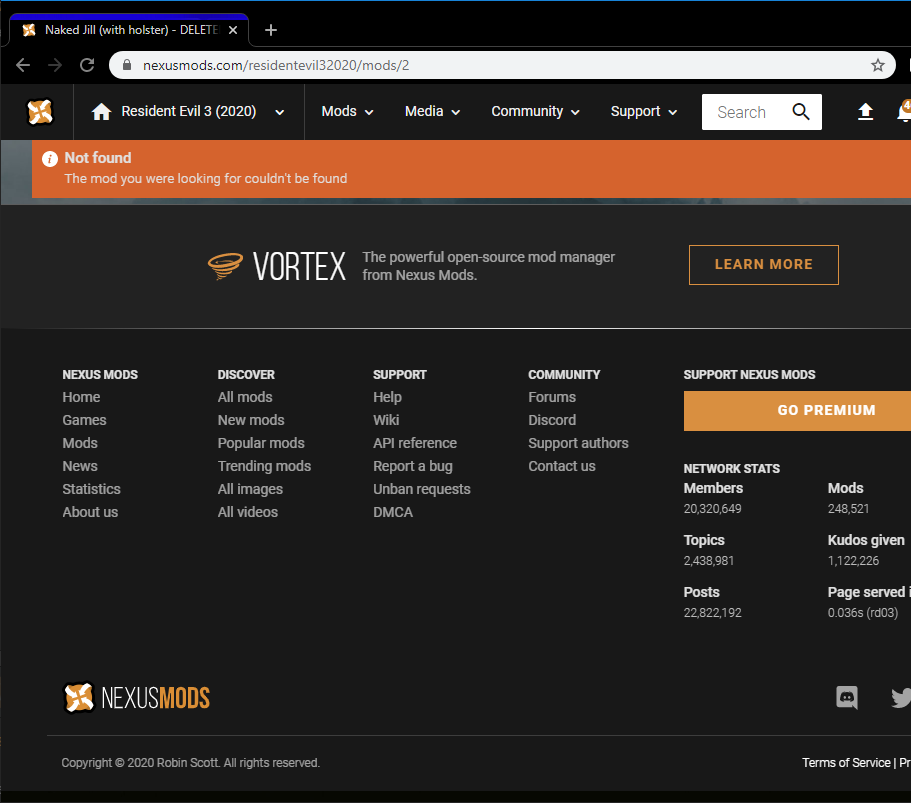Select the Naked Jill browser tab

point(130,30)
